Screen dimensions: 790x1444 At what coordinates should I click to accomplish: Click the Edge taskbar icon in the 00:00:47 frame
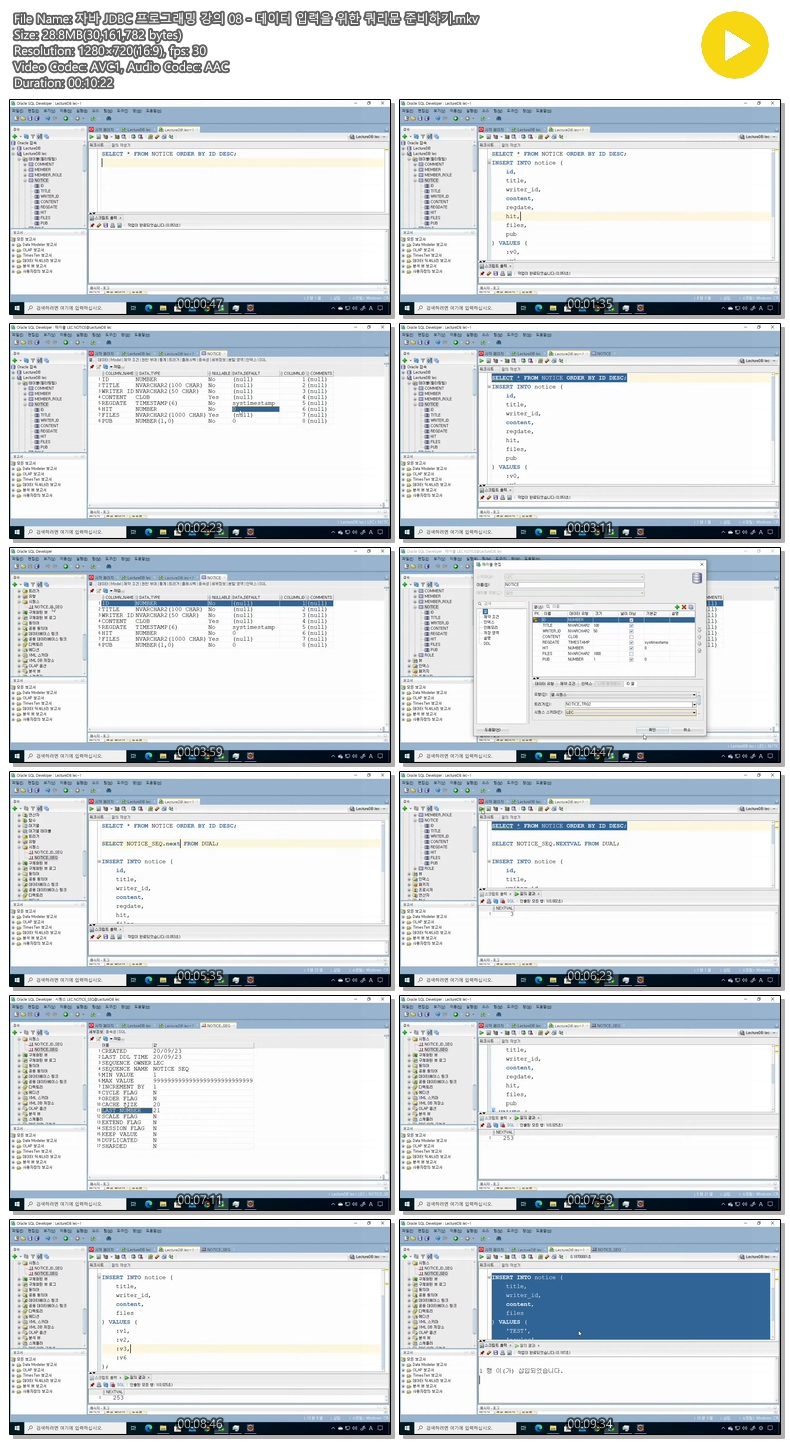(x=149, y=307)
